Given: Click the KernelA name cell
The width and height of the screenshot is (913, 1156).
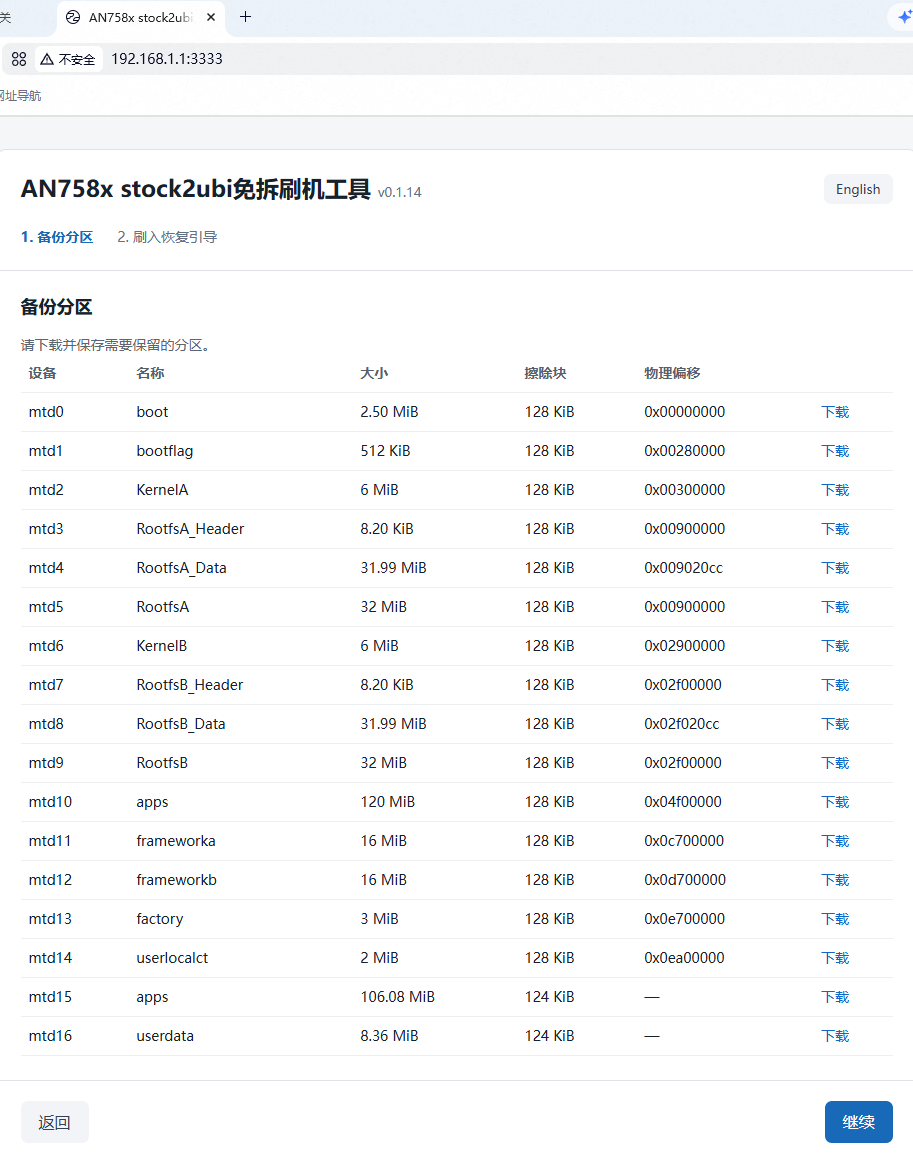Looking at the screenshot, I should pos(162,490).
